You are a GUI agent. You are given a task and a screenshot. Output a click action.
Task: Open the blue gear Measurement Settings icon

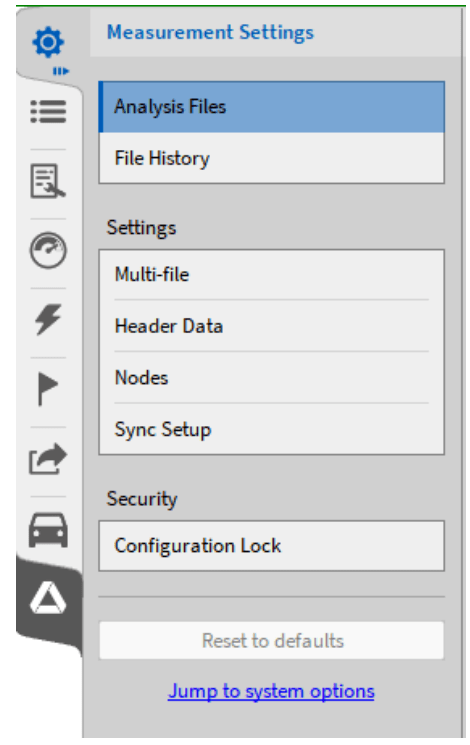(x=48, y=42)
